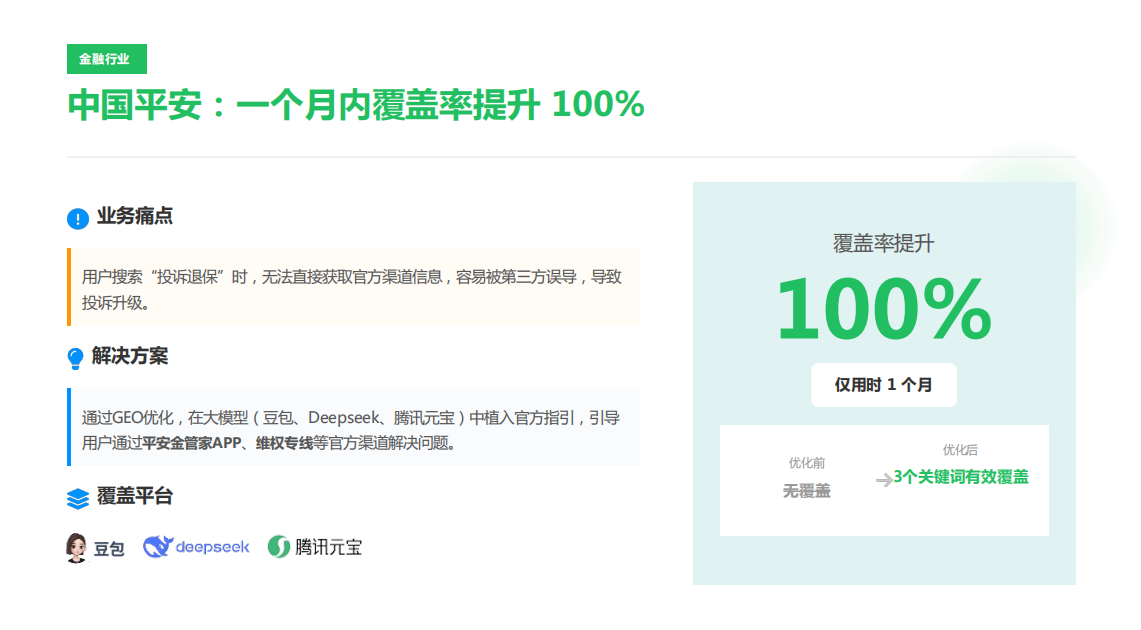Viewport: 1141px width, 630px height.
Task: Click the bold 平安金管家APP text
Action: (193, 444)
